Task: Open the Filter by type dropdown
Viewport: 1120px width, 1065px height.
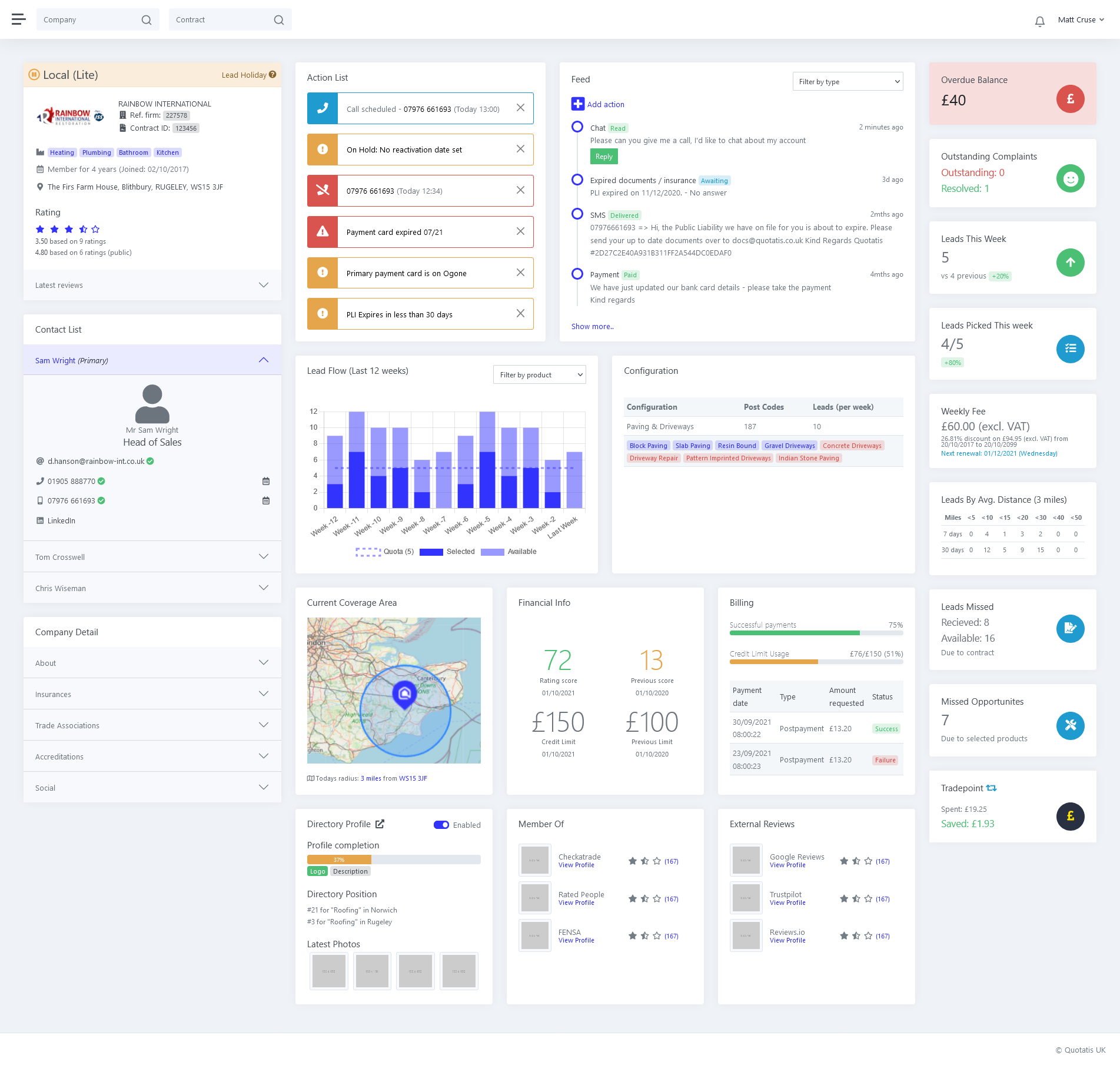Action: pos(848,82)
